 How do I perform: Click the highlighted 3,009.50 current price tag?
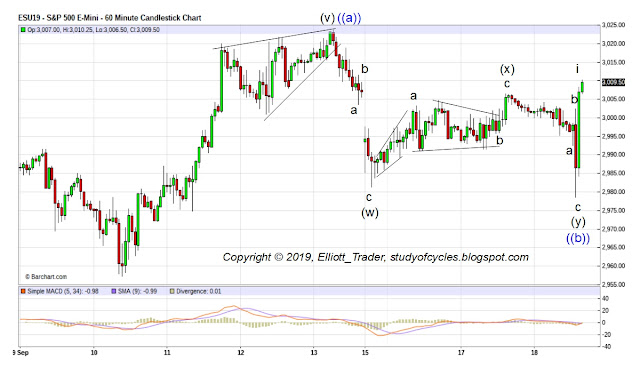coord(613,82)
